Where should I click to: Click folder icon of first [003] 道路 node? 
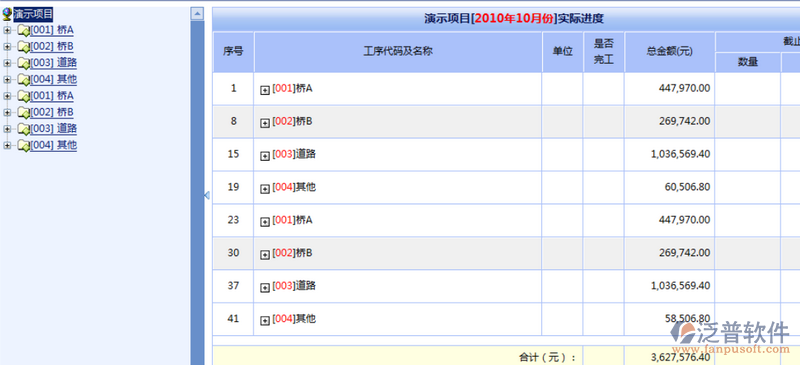pyautogui.click(x=24, y=63)
